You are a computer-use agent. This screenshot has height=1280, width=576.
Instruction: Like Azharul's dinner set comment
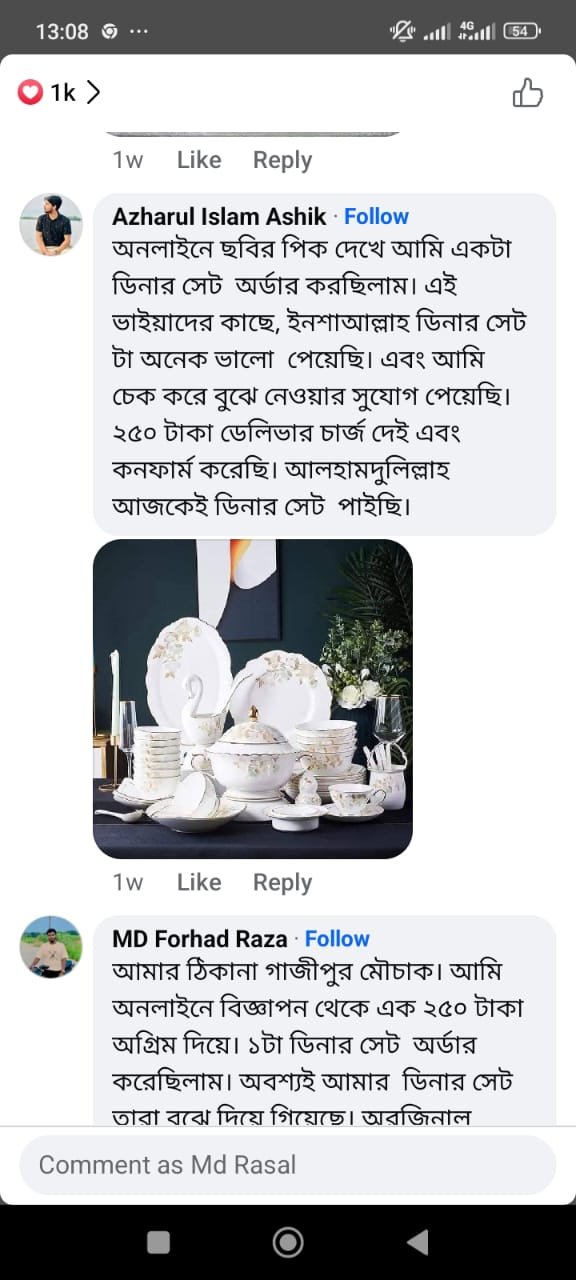(198, 882)
